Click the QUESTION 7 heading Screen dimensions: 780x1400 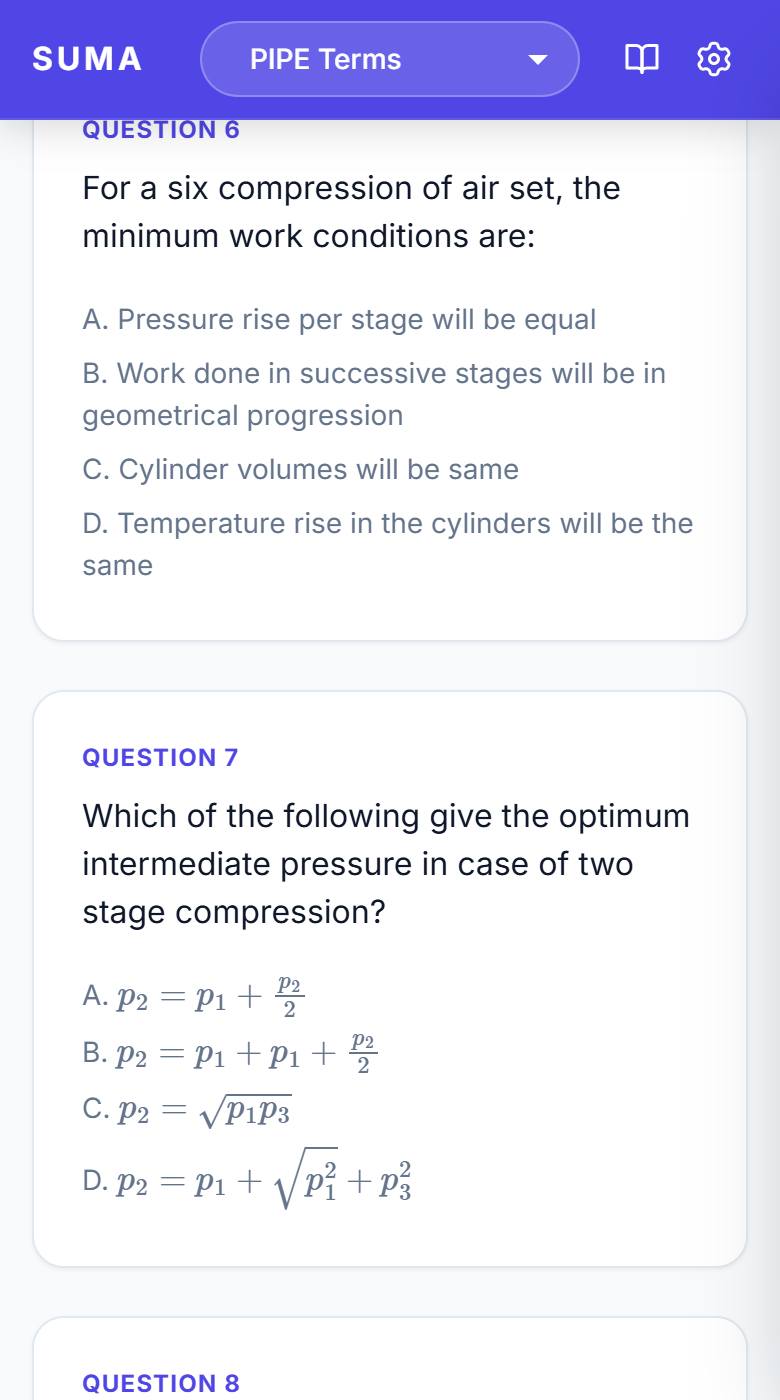(x=161, y=757)
